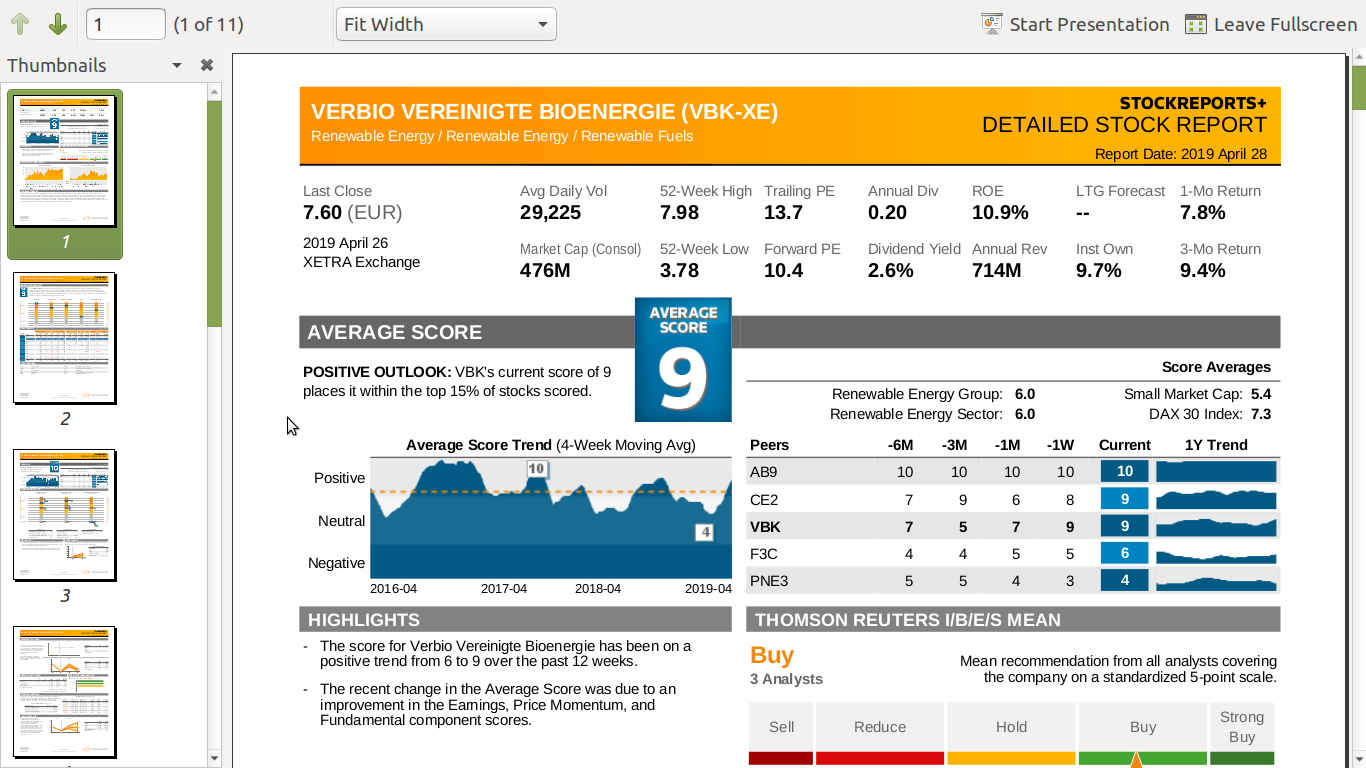Click the bold peer name 'VBK'
Viewport: 1366px width, 768px height.
pyautogui.click(x=765, y=526)
